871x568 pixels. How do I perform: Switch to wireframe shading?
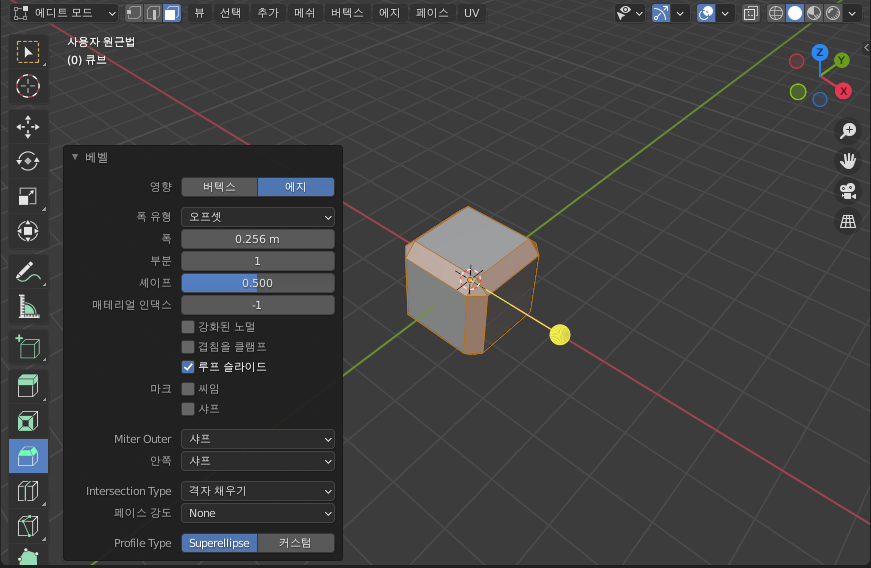click(775, 13)
